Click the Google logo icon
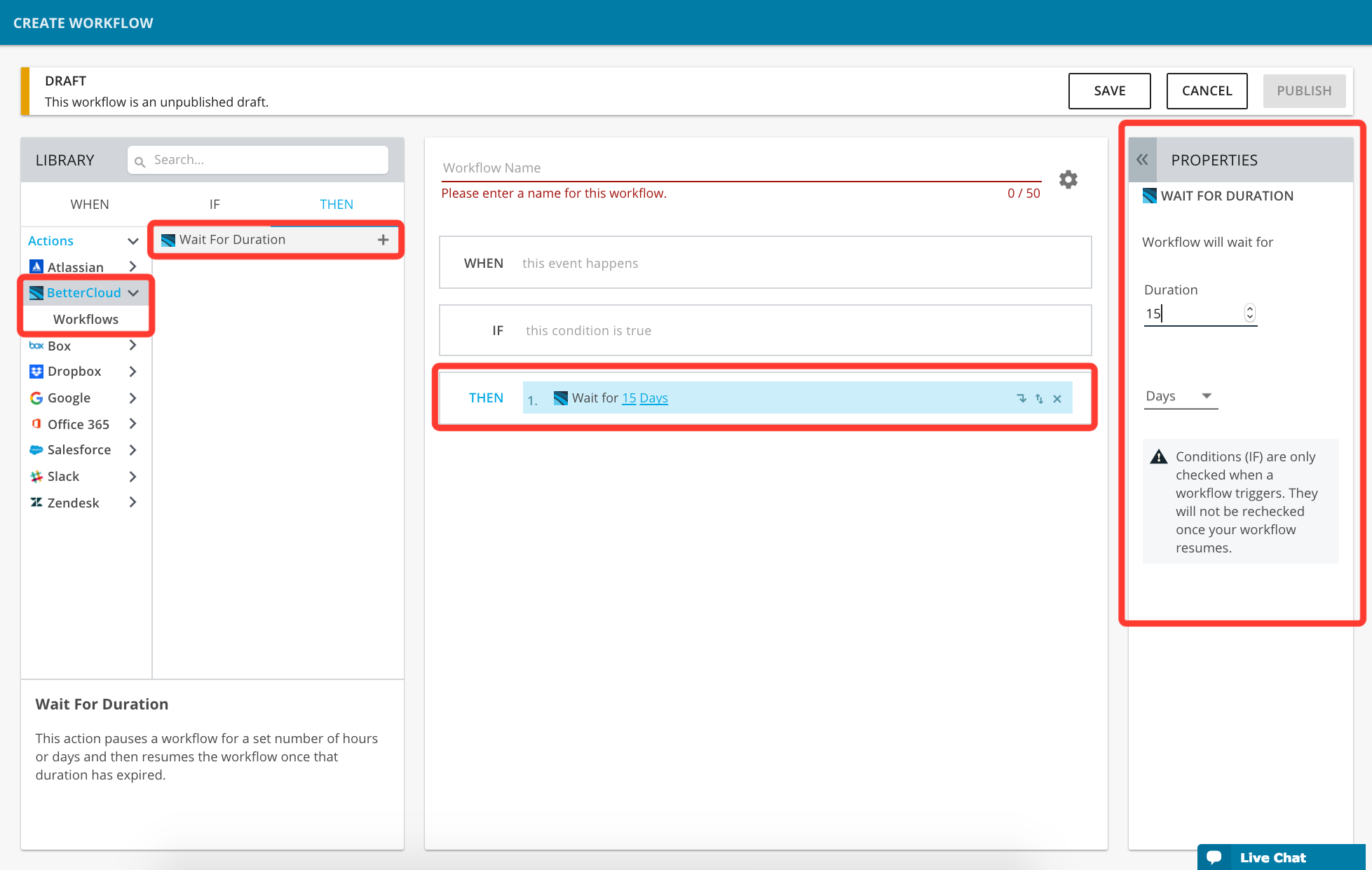The height and width of the screenshot is (870, 1372). [x=36, y=398]
